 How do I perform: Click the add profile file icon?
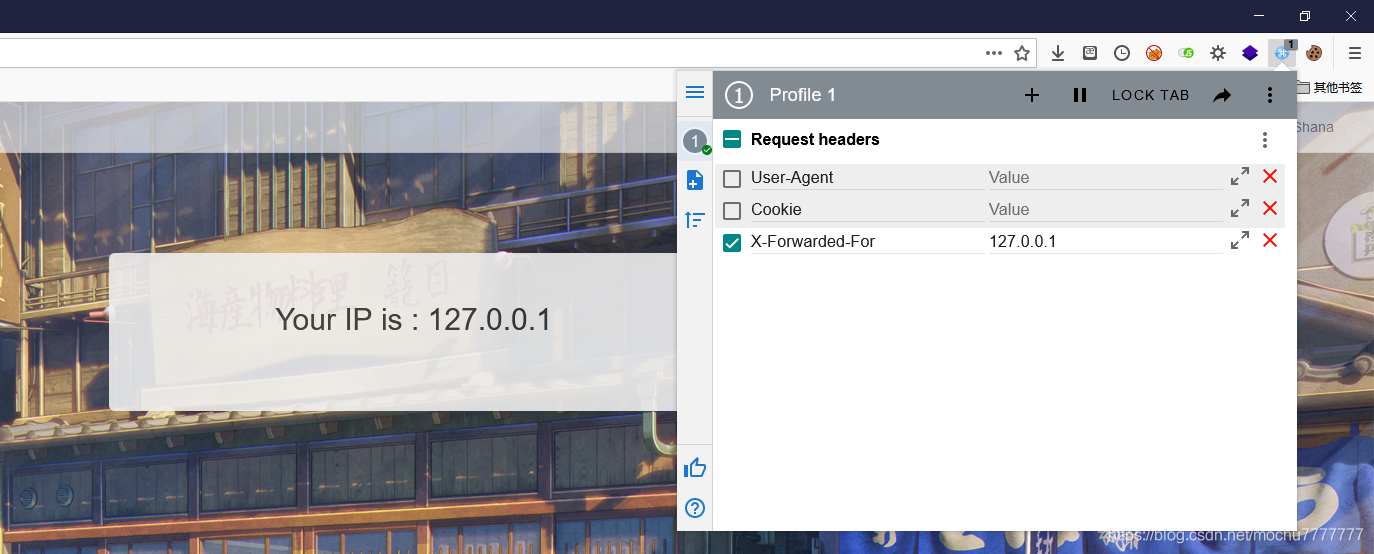[x=695, y=180]
